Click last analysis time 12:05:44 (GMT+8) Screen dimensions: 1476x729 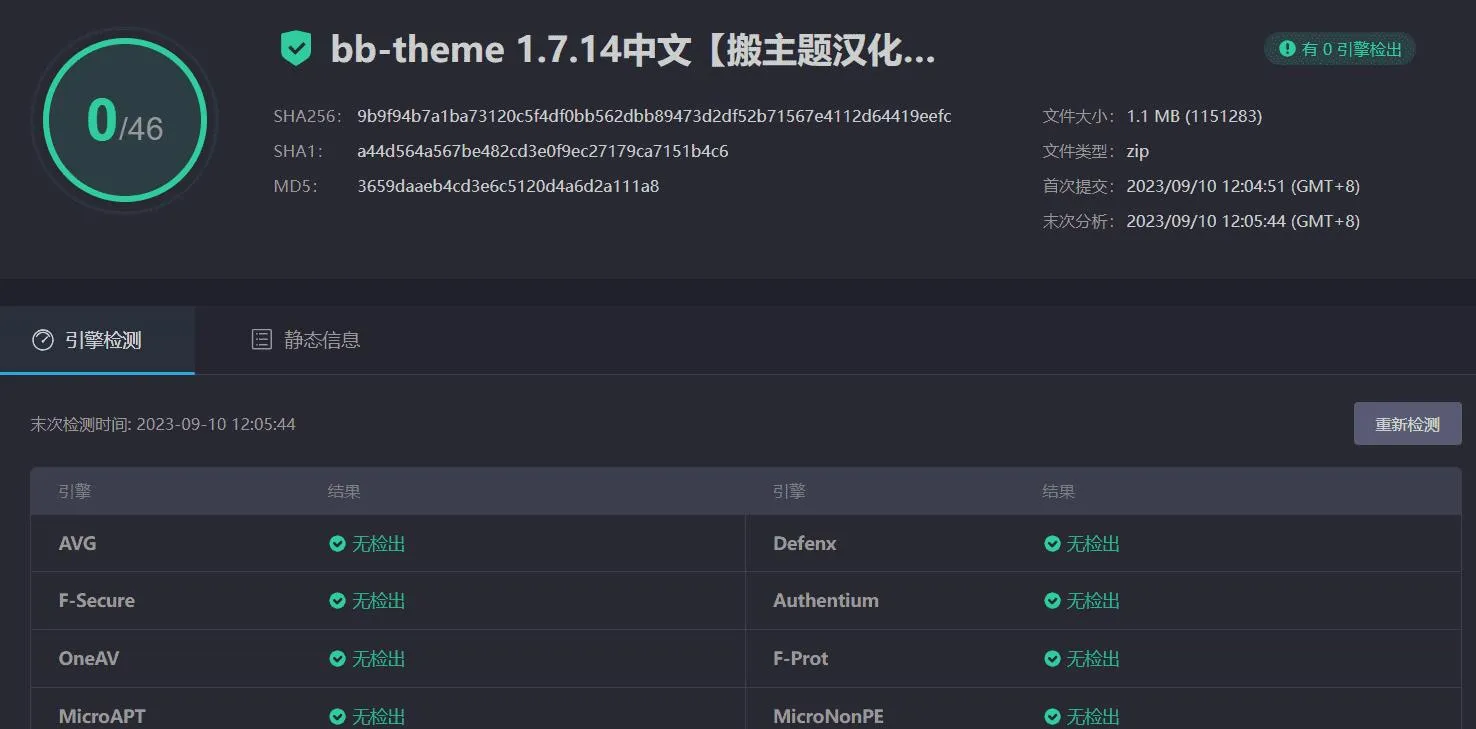tap(1243, 221)
